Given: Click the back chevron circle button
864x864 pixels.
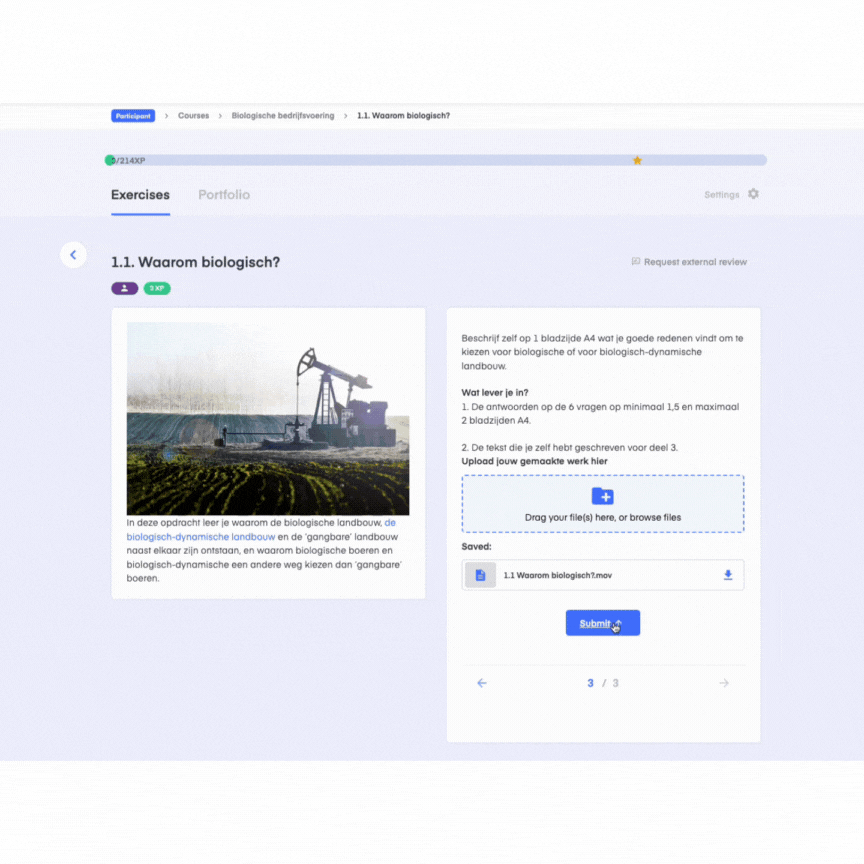Looking at the screenshot, I should (x=73, y=255).
